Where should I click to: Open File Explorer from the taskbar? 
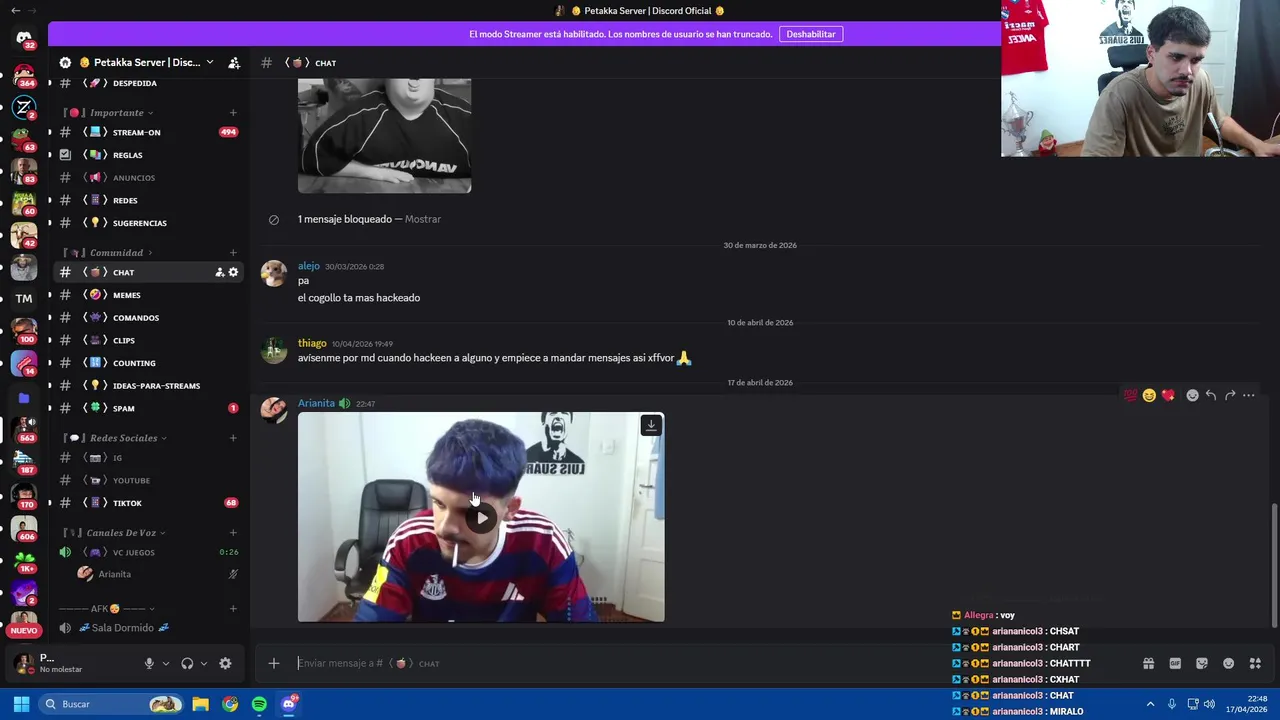[200, 704]
